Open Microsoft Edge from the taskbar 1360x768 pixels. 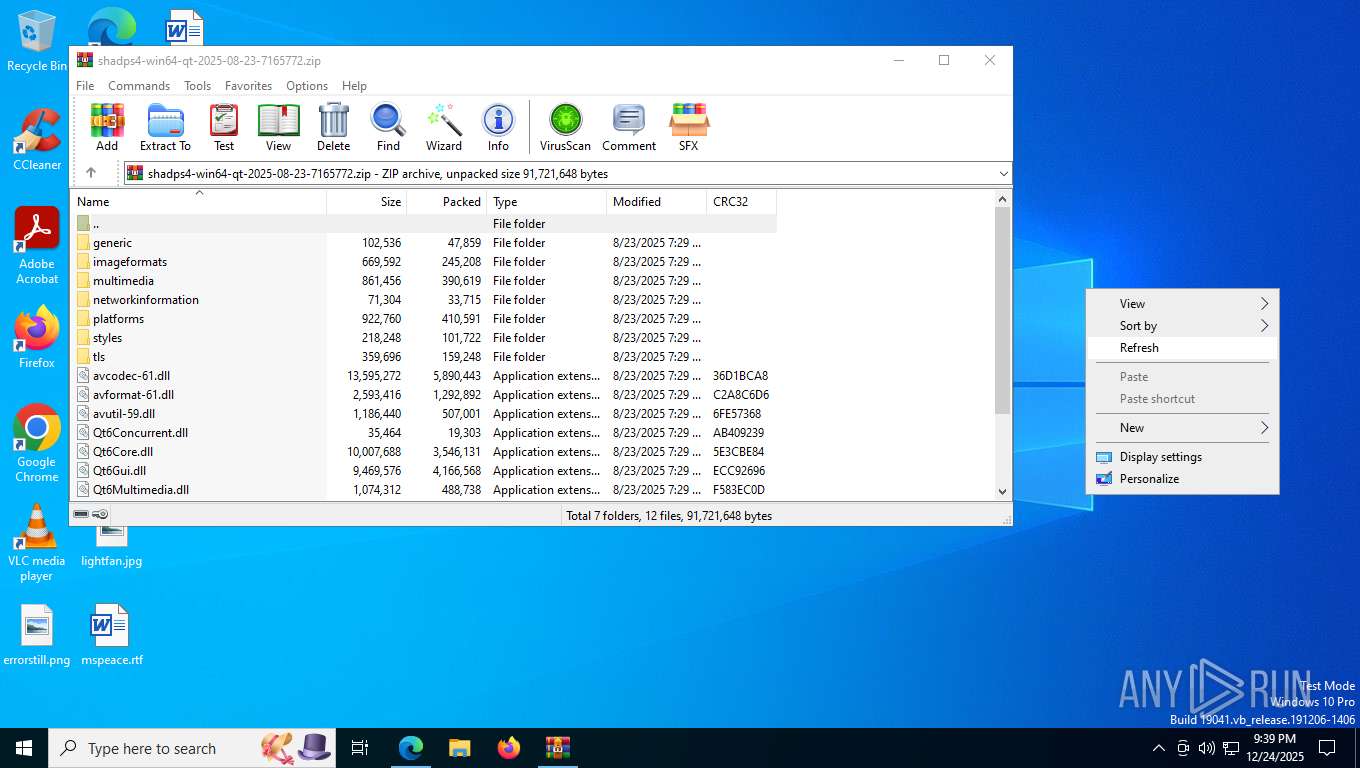coord(411,748)
